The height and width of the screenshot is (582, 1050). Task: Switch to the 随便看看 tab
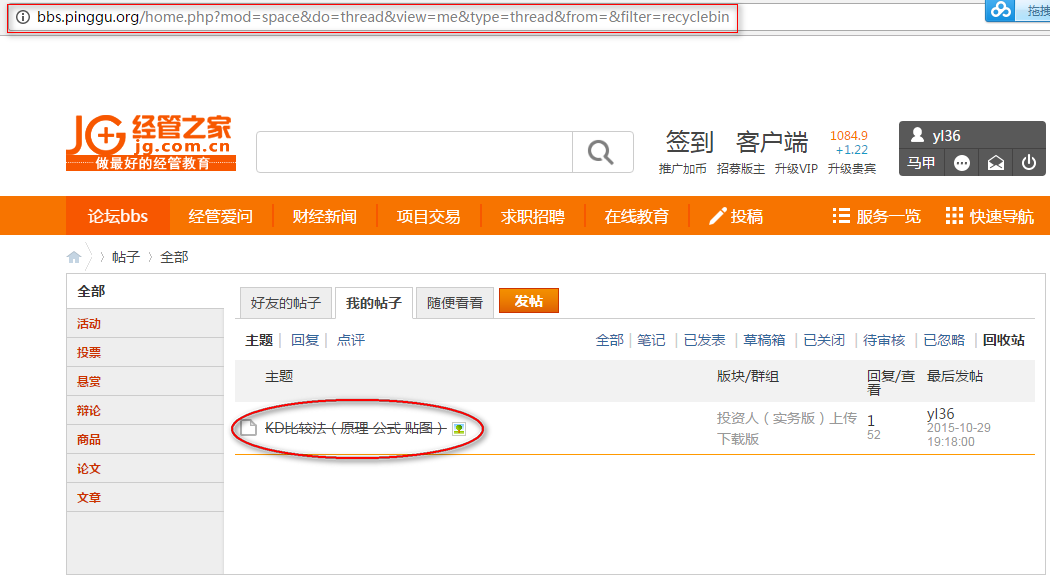[455, 303]
